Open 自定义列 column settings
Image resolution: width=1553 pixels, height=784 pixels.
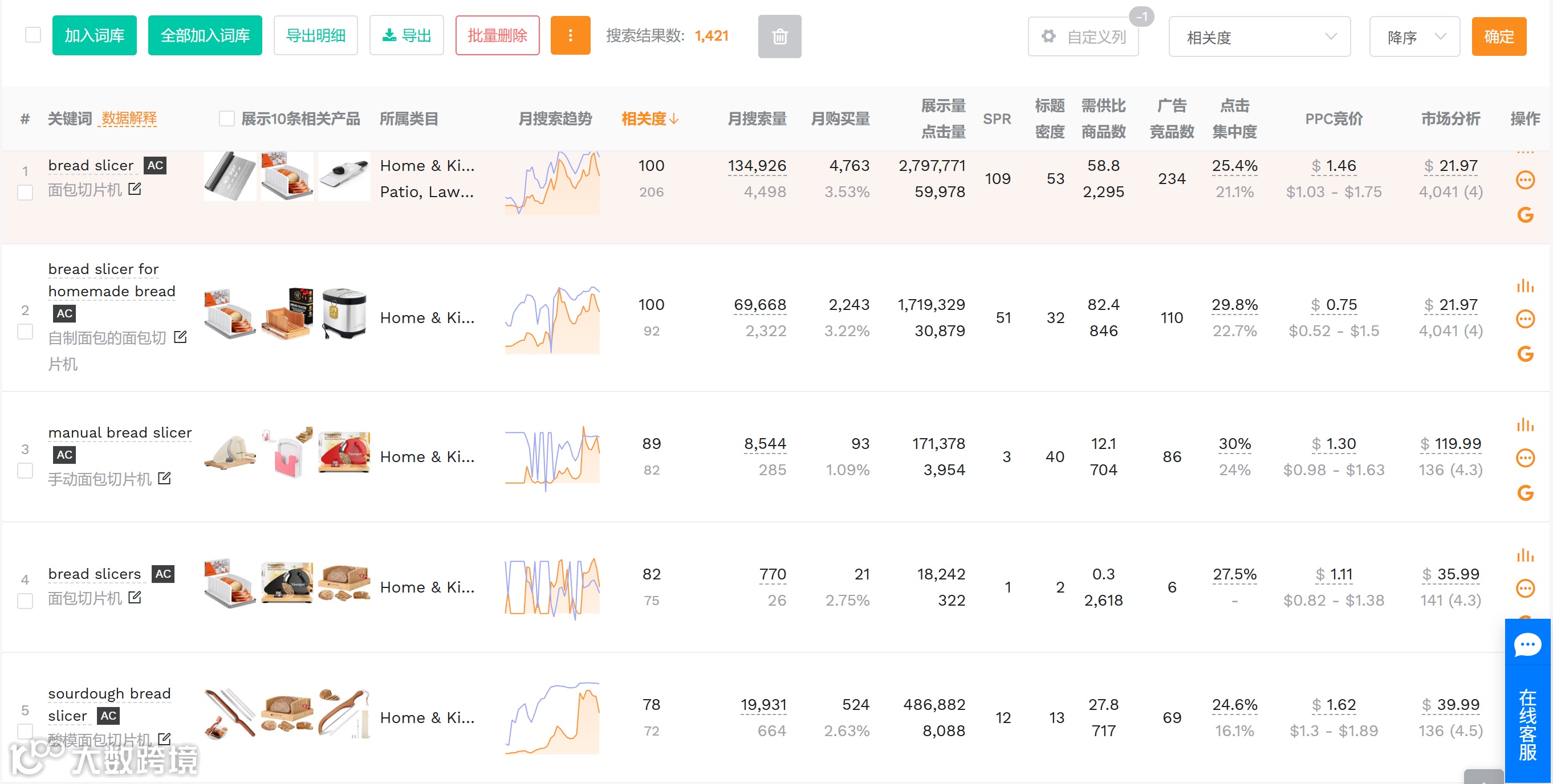pyautogui.click(x=1083, y=37)
